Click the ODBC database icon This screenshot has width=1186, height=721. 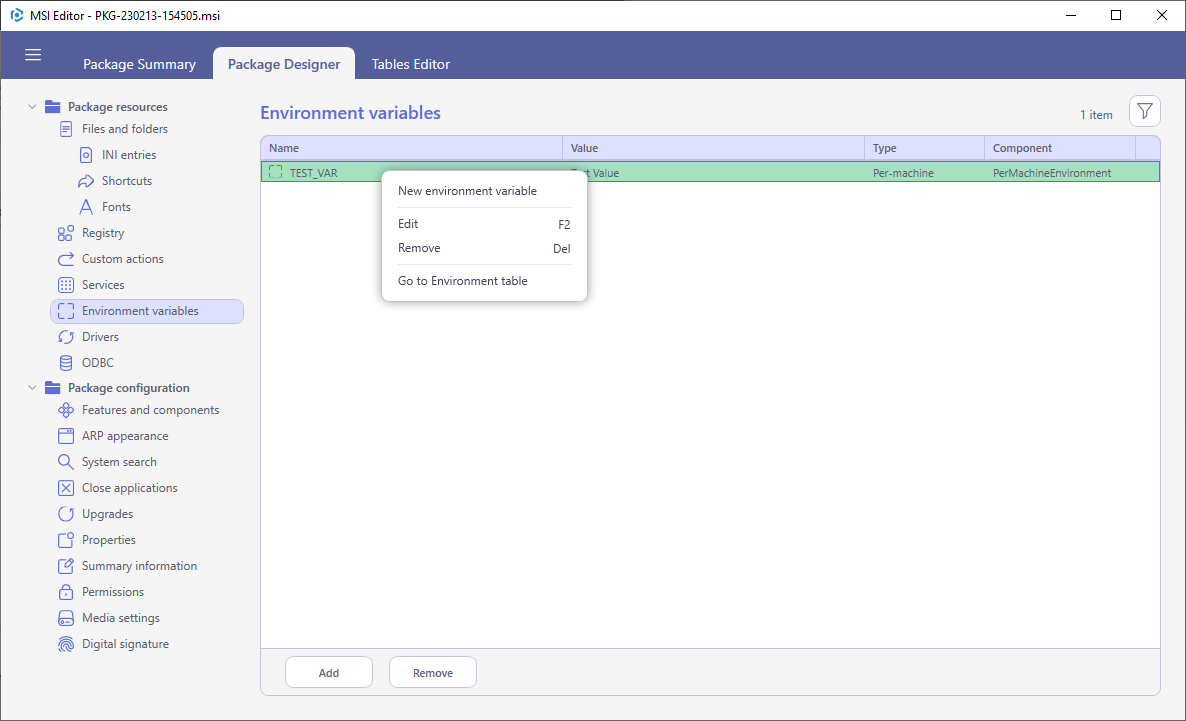66,362
